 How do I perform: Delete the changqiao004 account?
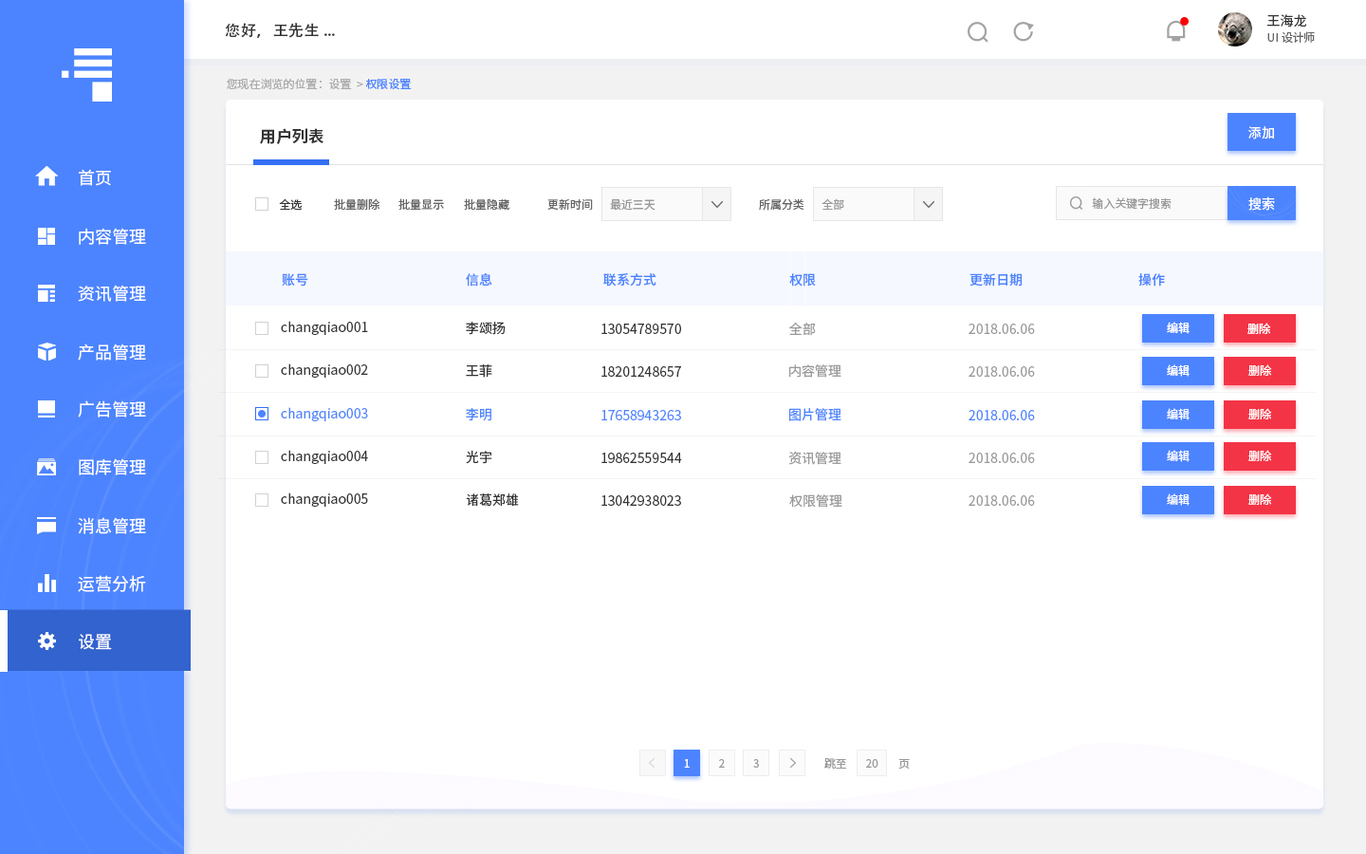[x=1259, y=456]
